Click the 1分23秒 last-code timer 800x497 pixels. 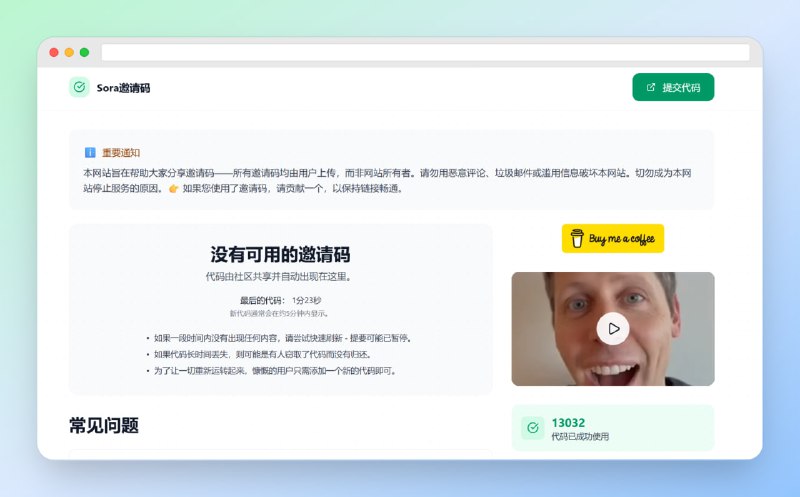tap(306, 300)
